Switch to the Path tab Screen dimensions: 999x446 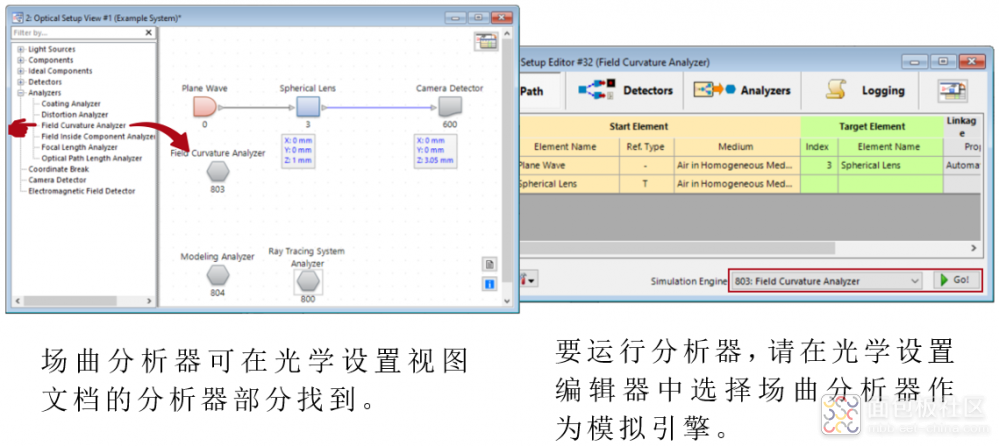[x=540, y=91]
